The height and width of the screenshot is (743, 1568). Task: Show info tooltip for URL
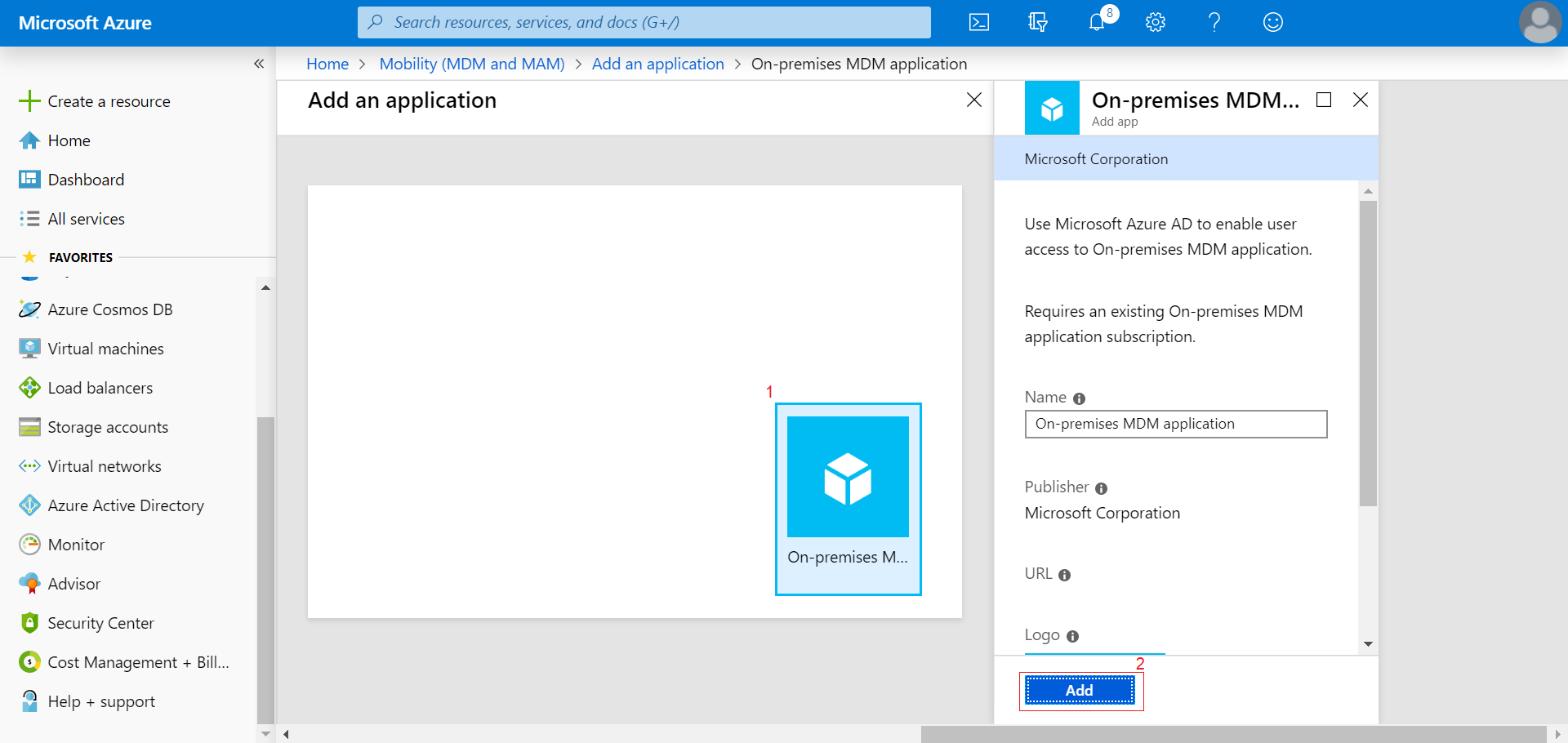(x=1064, y=575)
